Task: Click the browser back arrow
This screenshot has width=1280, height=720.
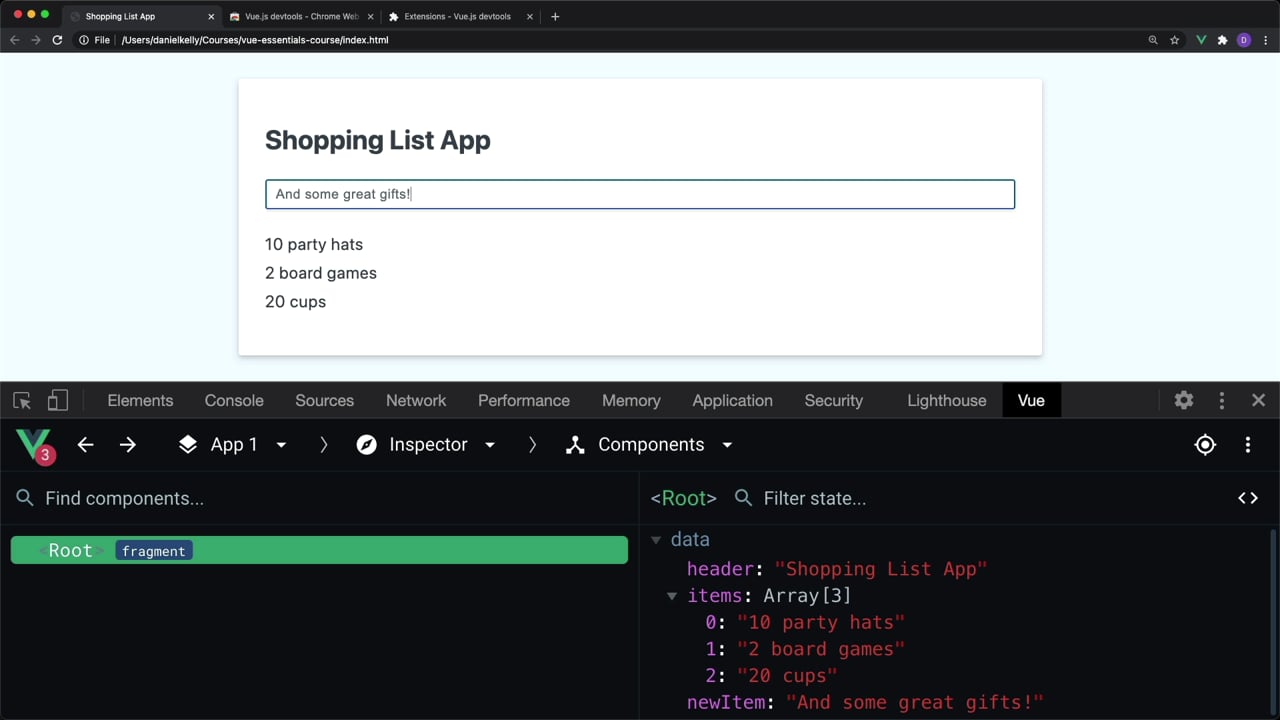Action: click(x=14, y=40)
